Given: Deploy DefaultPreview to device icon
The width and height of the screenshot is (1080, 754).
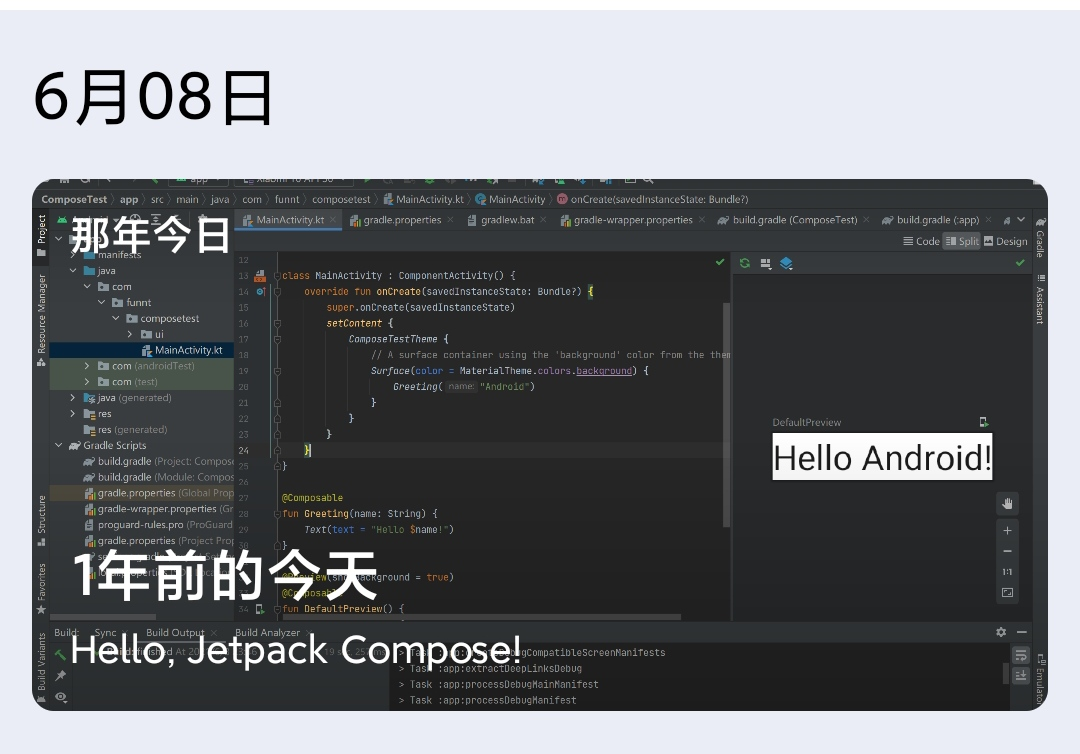Looking at the screenshot, I should coord(984,422).
